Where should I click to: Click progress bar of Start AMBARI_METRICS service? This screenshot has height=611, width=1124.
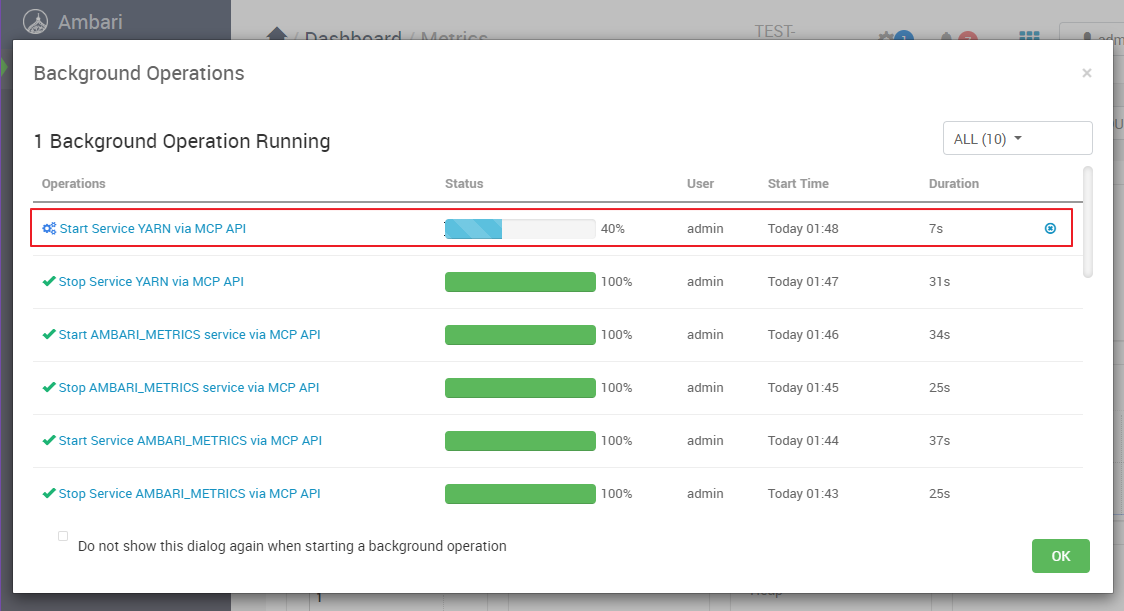[520, 335]
